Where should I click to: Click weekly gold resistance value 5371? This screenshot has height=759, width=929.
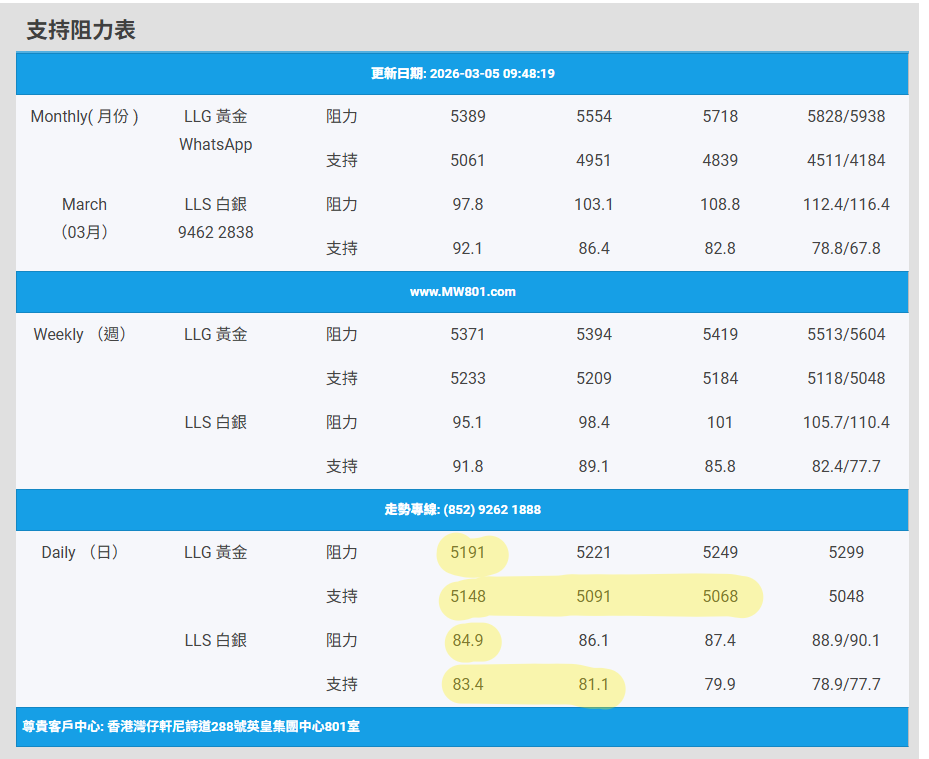[x=468, y=335]
